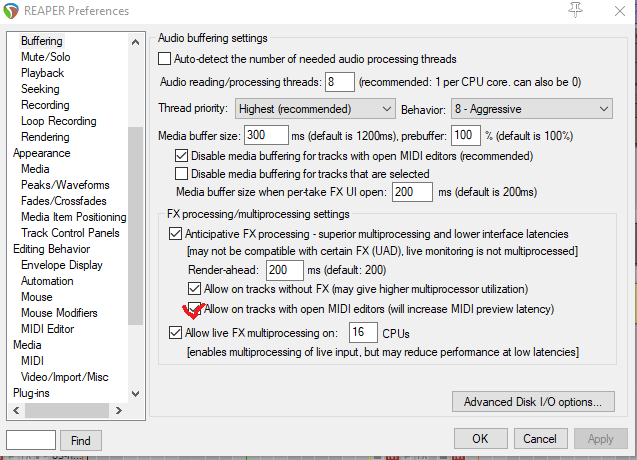Select Mouse Modifiers in the preferences tree
637x460 pixels.
(x=59, y=313)
